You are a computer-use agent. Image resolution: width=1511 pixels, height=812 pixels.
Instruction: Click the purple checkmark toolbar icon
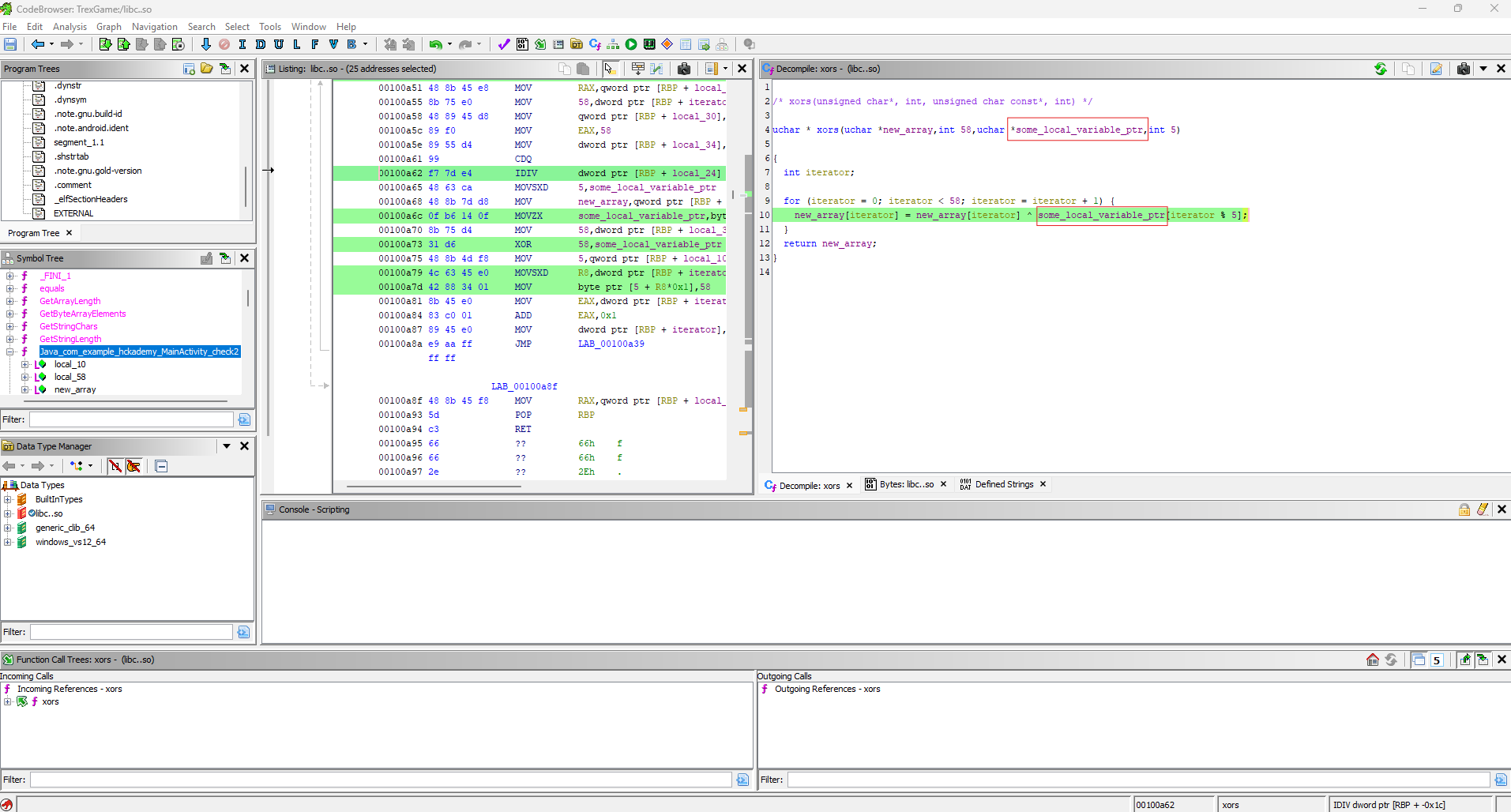pos(504,44)
